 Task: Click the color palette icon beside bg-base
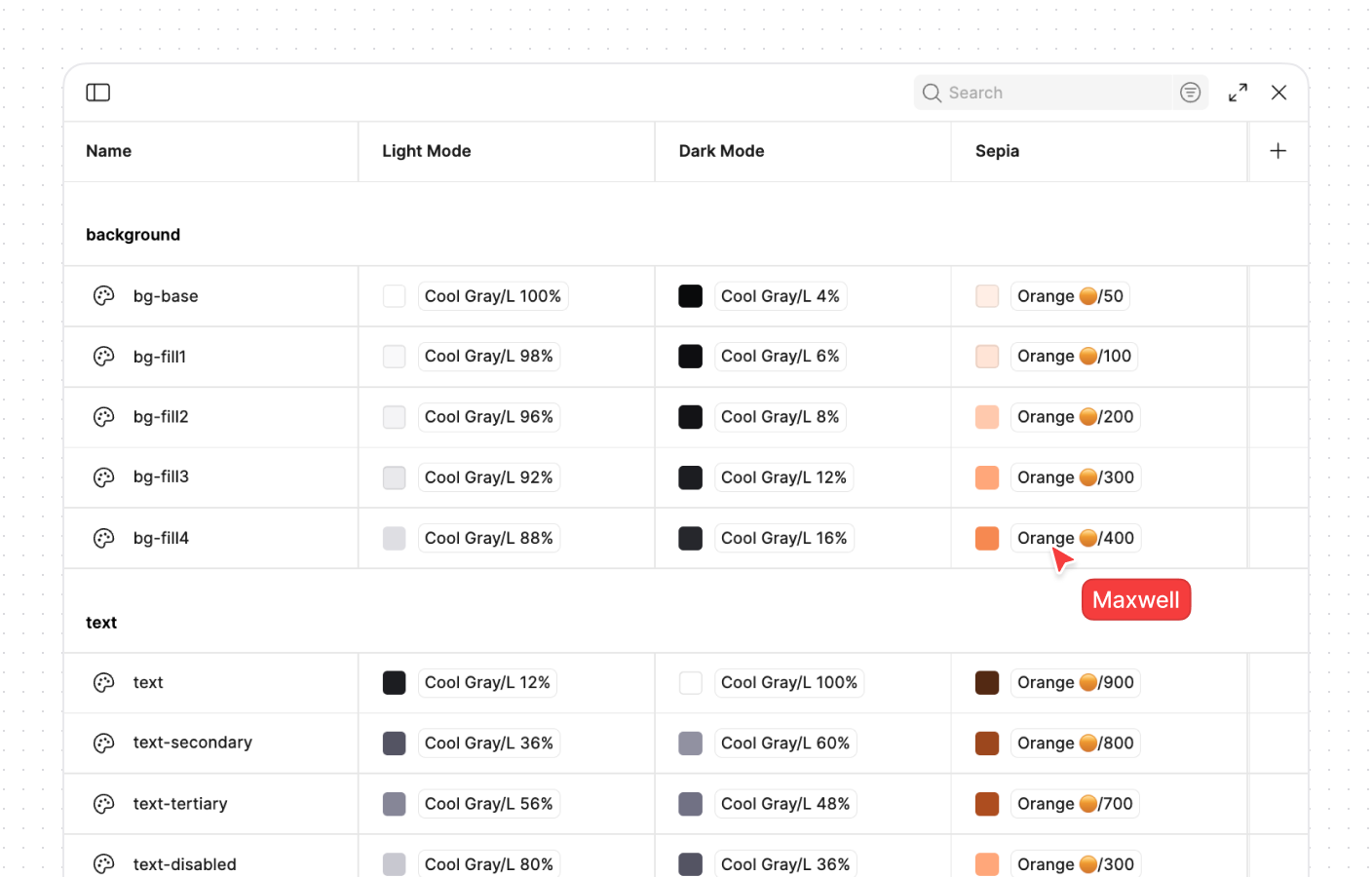[x=103, y=295]
